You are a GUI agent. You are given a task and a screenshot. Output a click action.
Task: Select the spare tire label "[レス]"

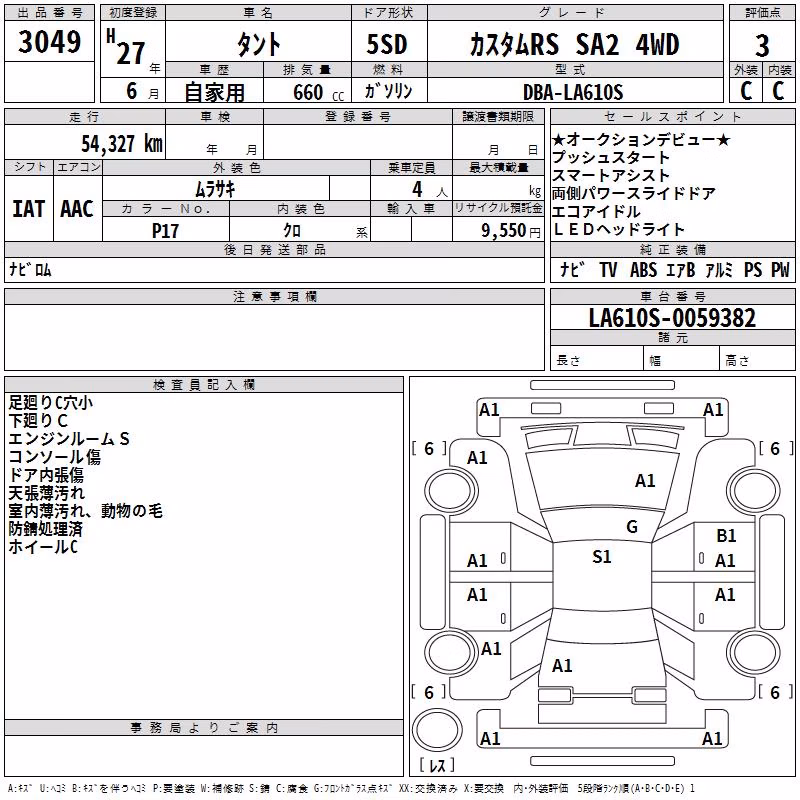click(437, 765)
